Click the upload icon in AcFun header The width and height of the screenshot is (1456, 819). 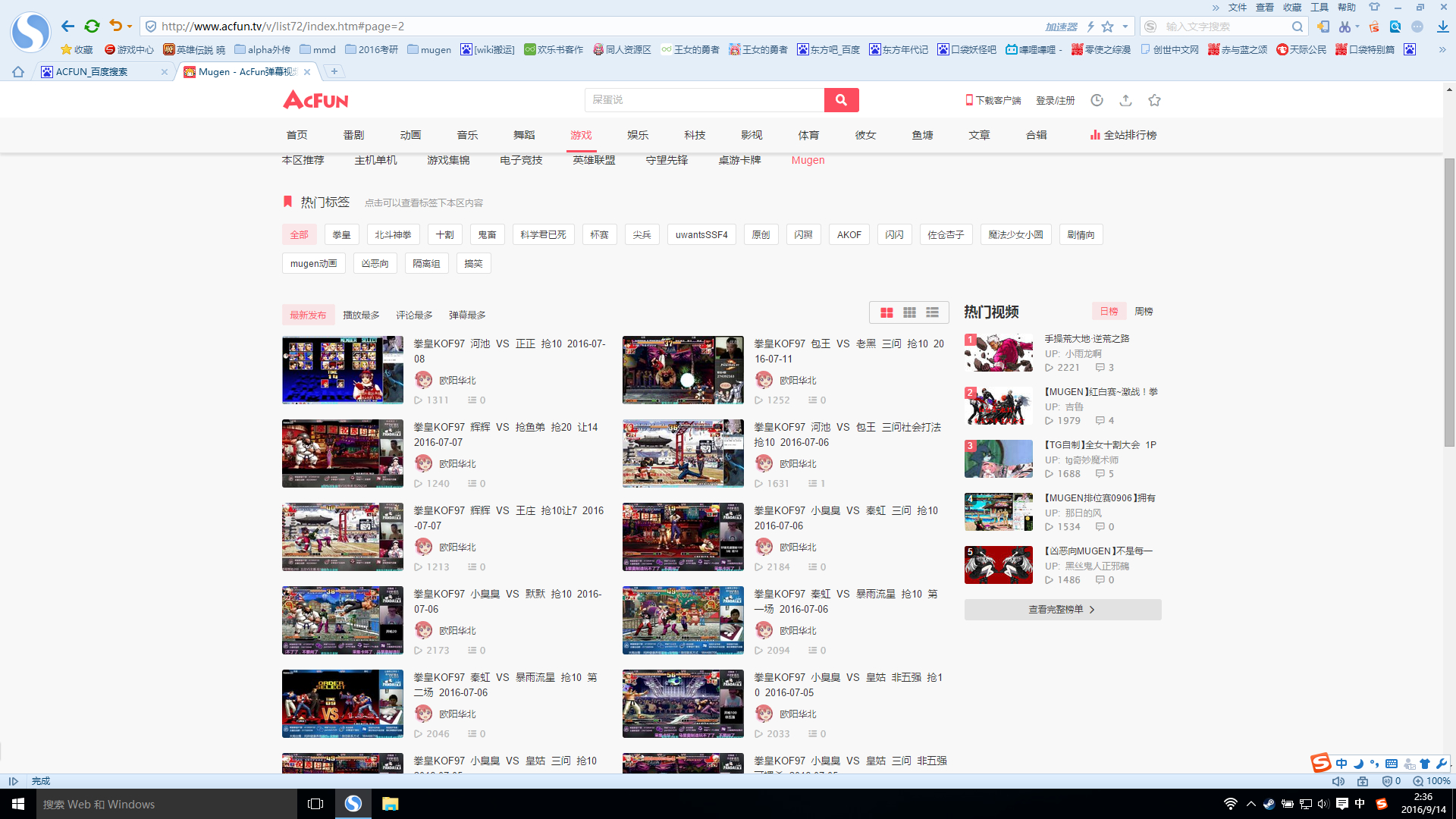tap(1125, 100)
